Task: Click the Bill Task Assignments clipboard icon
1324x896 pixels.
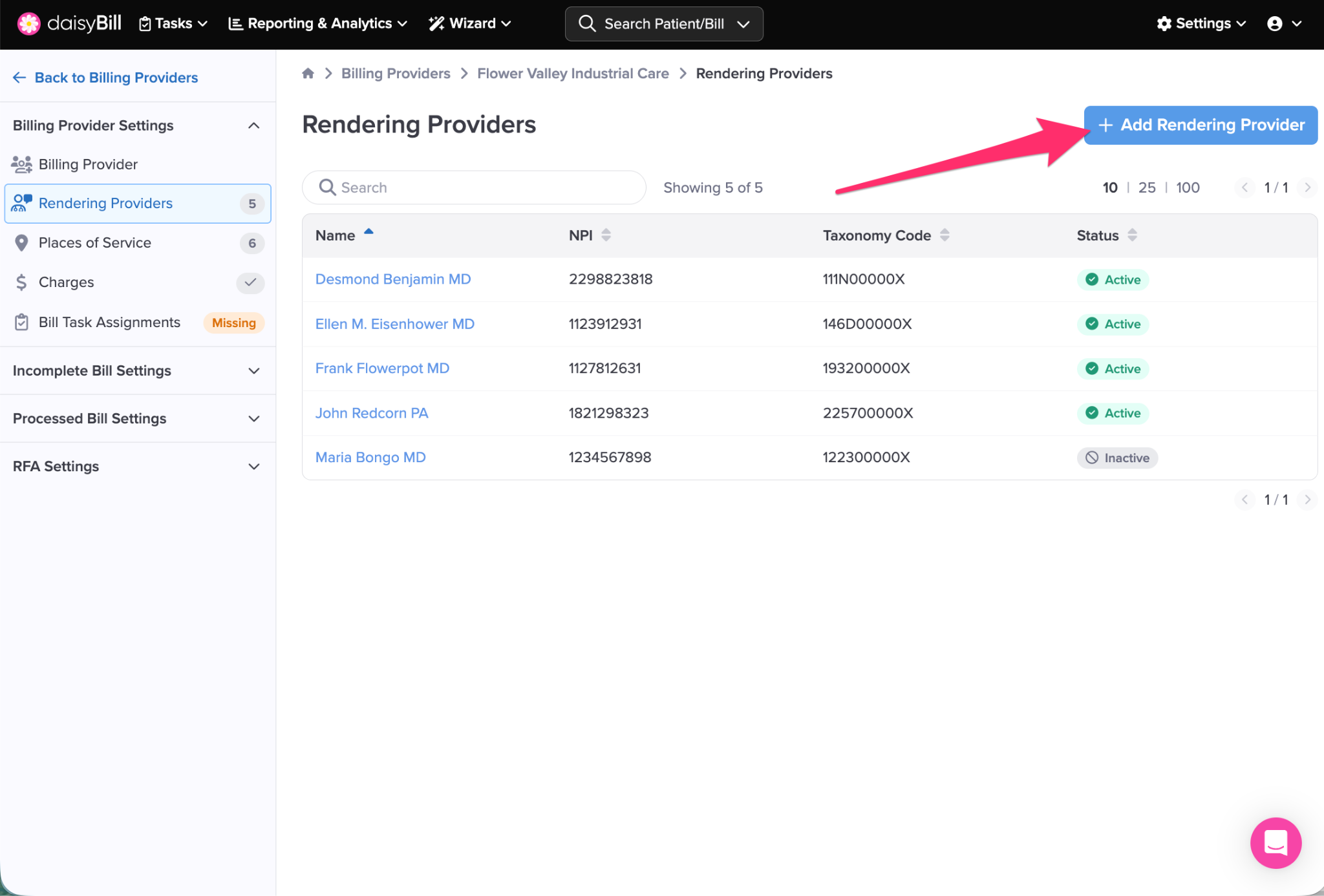Action: pos(21,322)
